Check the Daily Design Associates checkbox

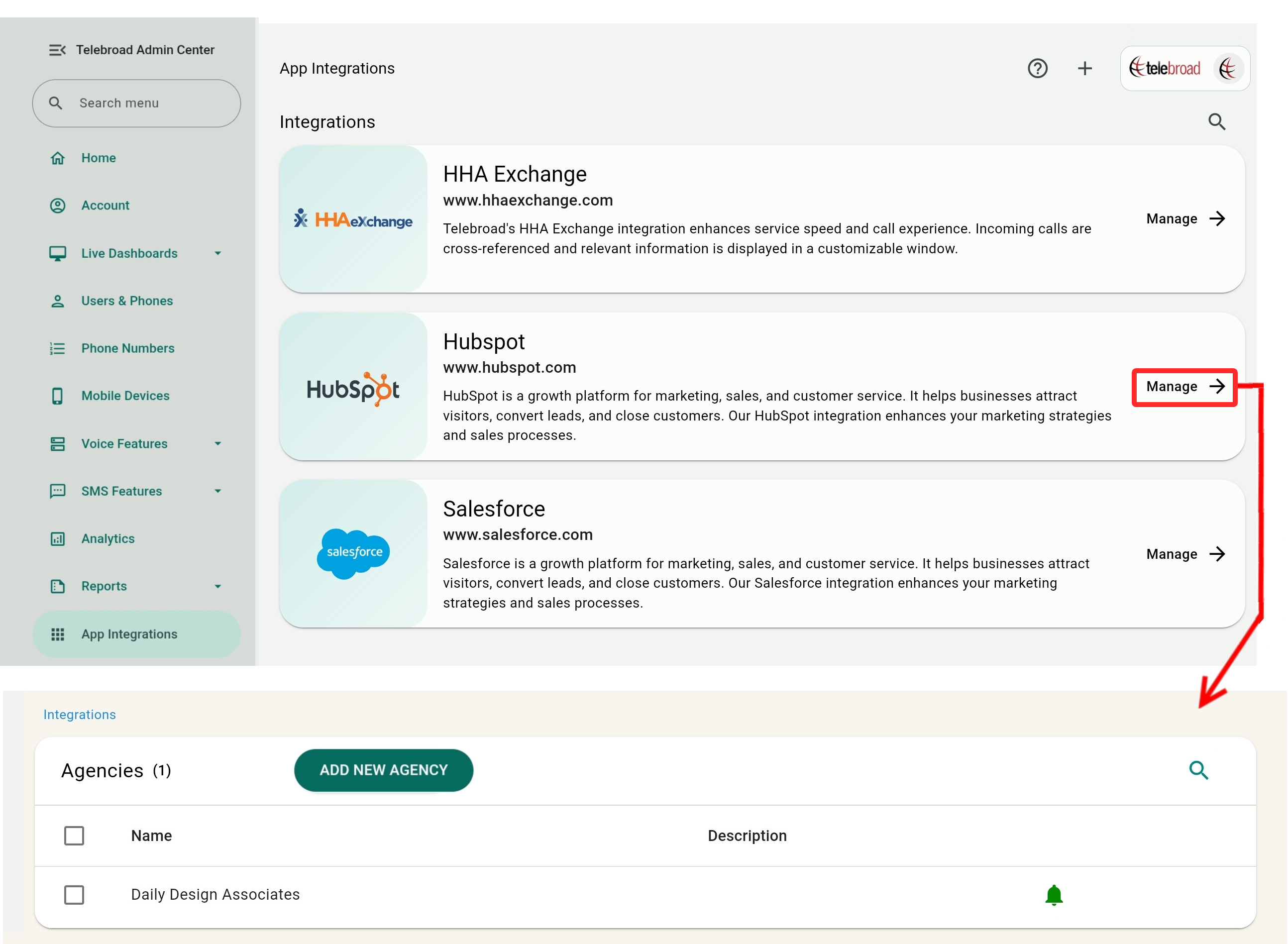pos(74,895)
